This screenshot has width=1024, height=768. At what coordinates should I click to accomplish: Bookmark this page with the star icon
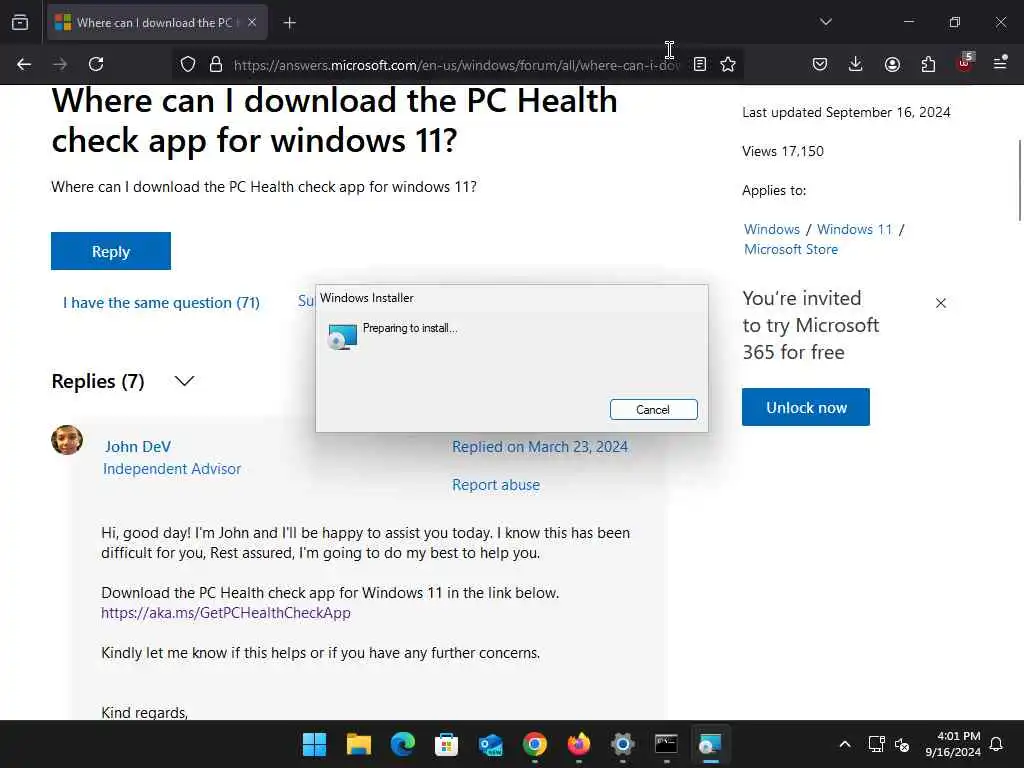(728, 64)
